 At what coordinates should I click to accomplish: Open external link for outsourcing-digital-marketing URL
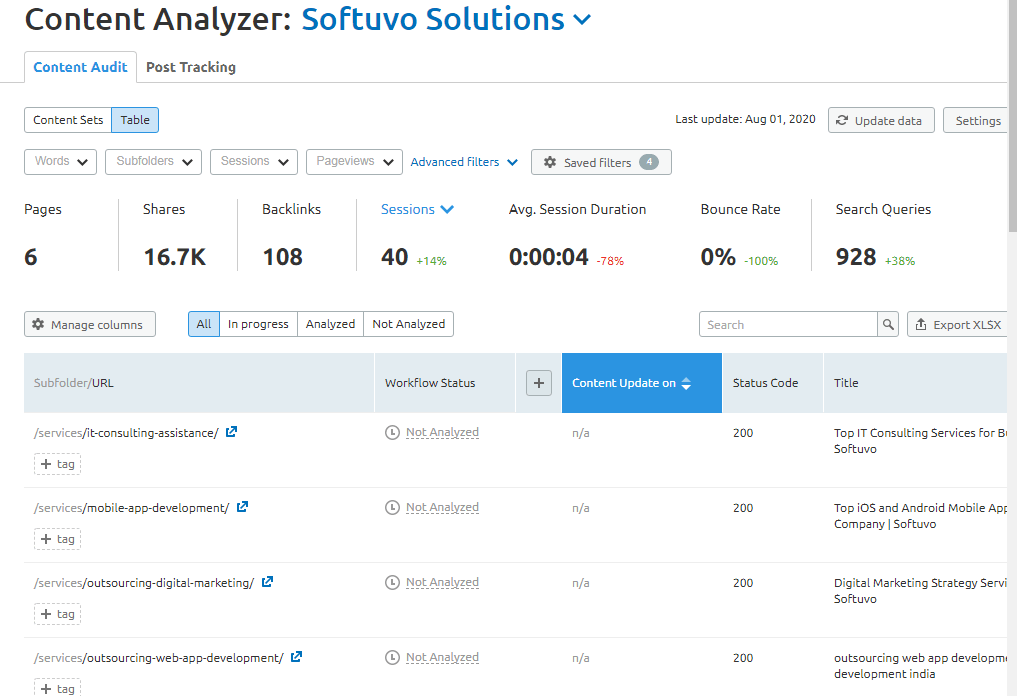click(x=267, y=582)
